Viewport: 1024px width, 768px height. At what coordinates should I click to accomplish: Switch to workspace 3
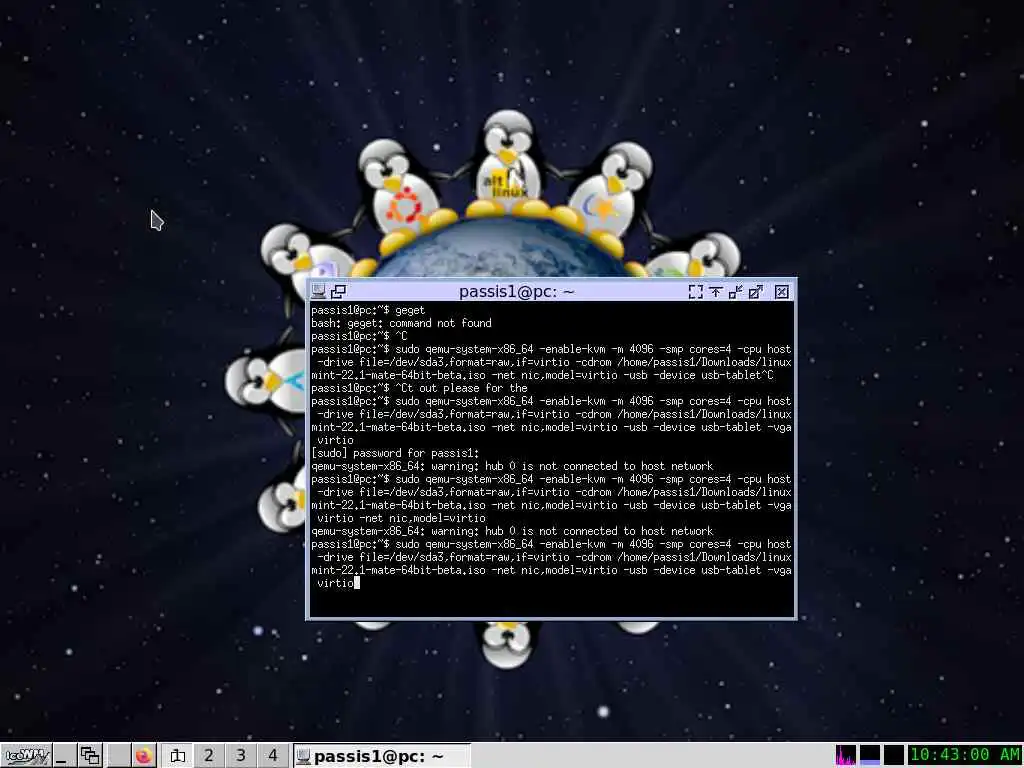point(241,756)
